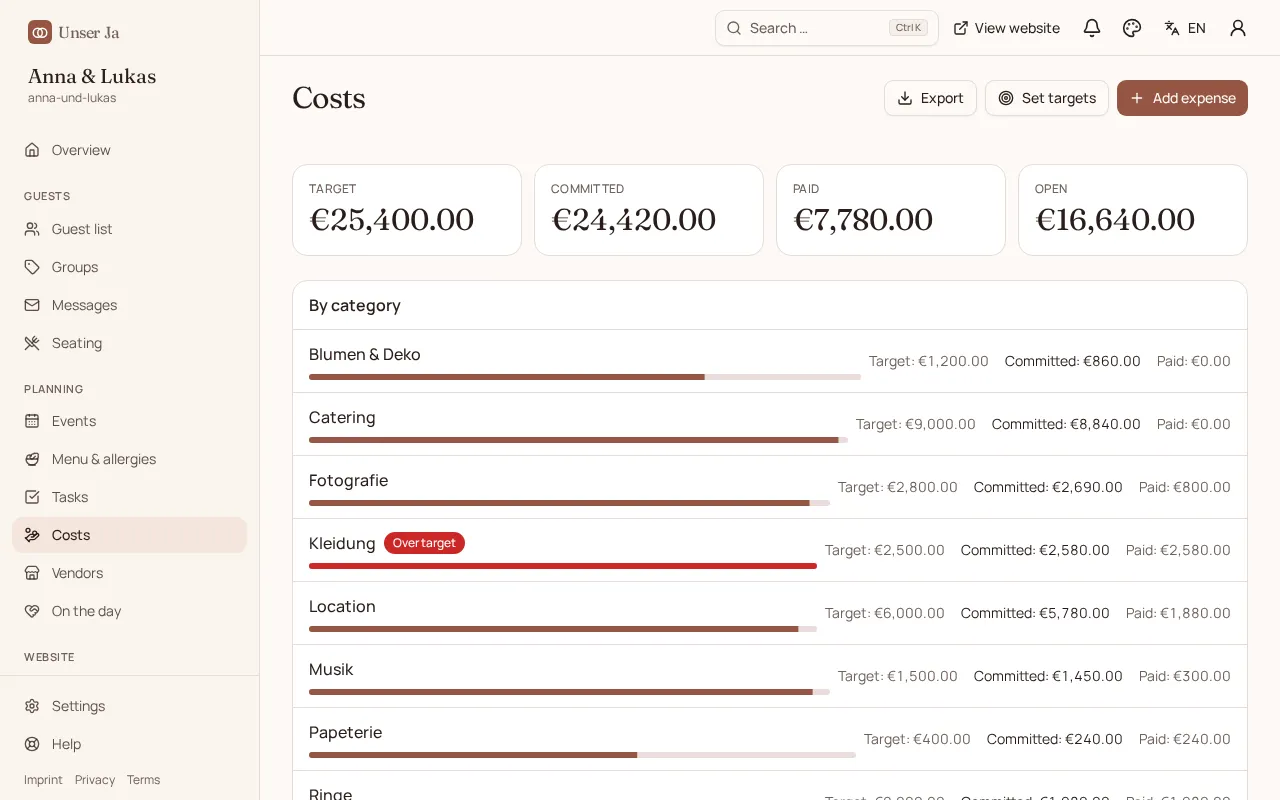
Task: Navigate to Seating section
Action: click(x=129, y=343)
